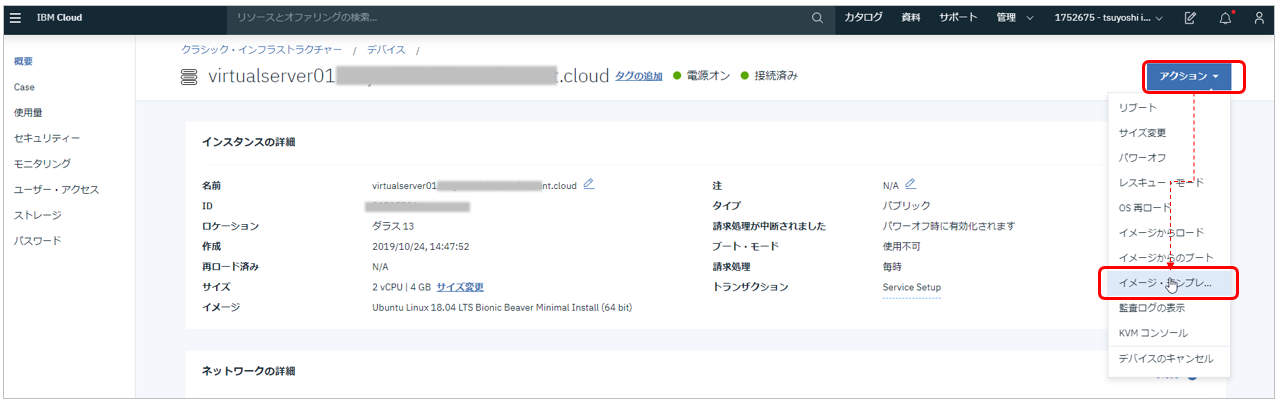Click the IBM Cloud logo text
This screenshot has height=401, width=1279.
(x=59, y=18)
